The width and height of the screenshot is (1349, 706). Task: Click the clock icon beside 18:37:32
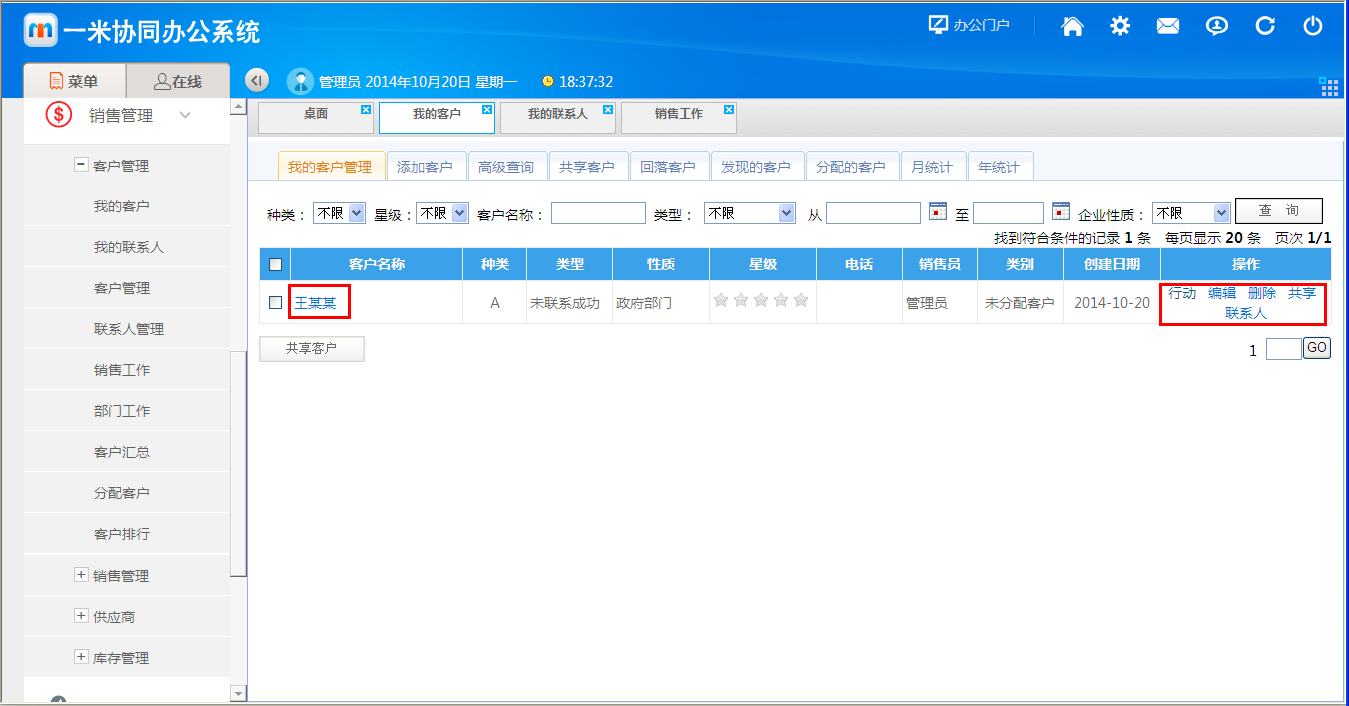tap(547, 82)
